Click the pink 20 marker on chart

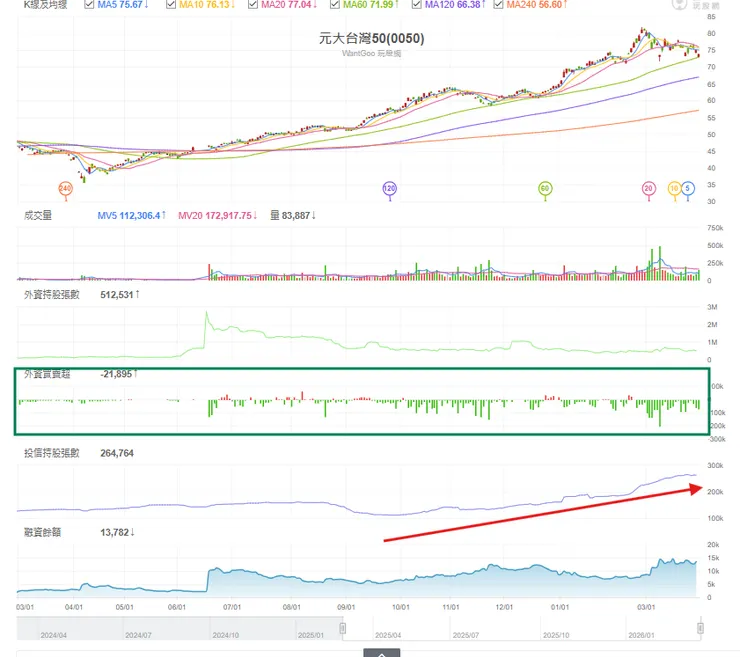click(x=649, y=189)
